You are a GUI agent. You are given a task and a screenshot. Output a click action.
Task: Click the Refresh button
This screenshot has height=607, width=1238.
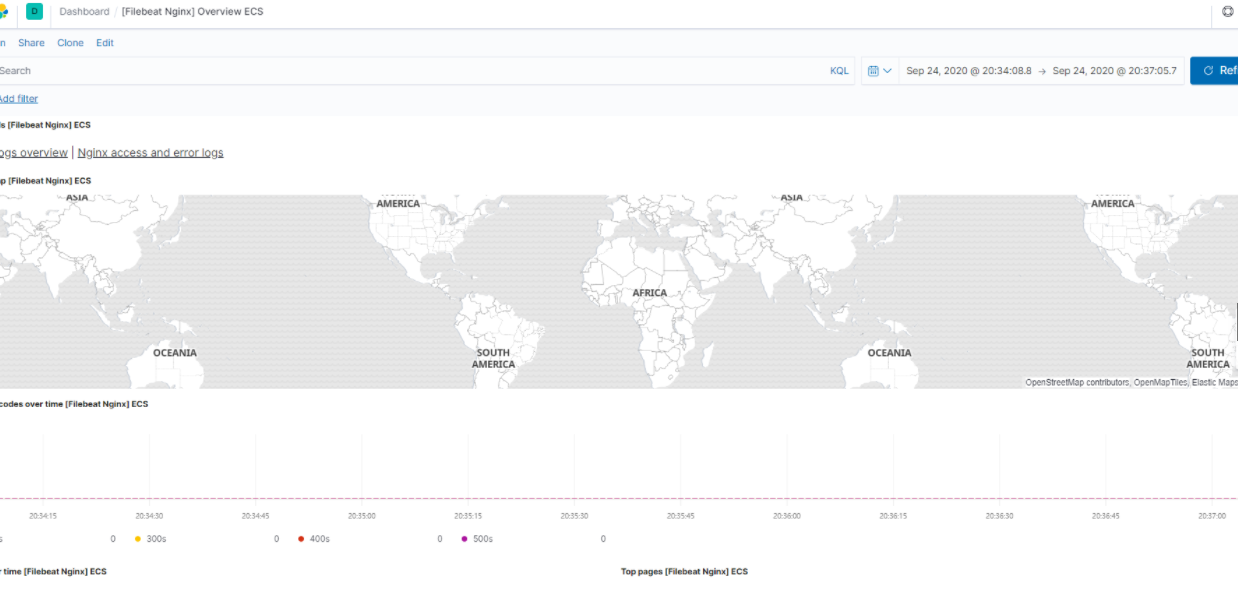[x=1214, y=71]
